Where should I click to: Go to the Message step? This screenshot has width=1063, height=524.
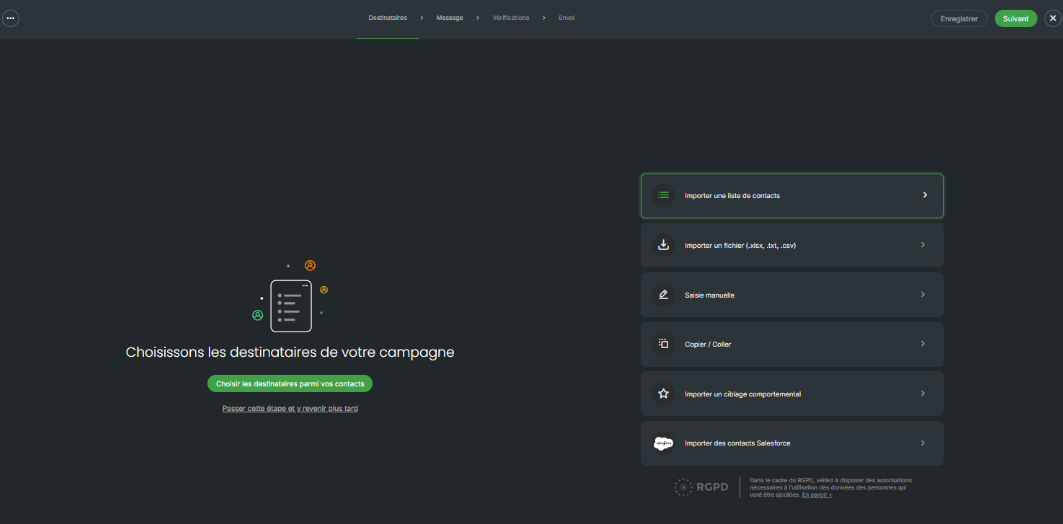[449, 18]
